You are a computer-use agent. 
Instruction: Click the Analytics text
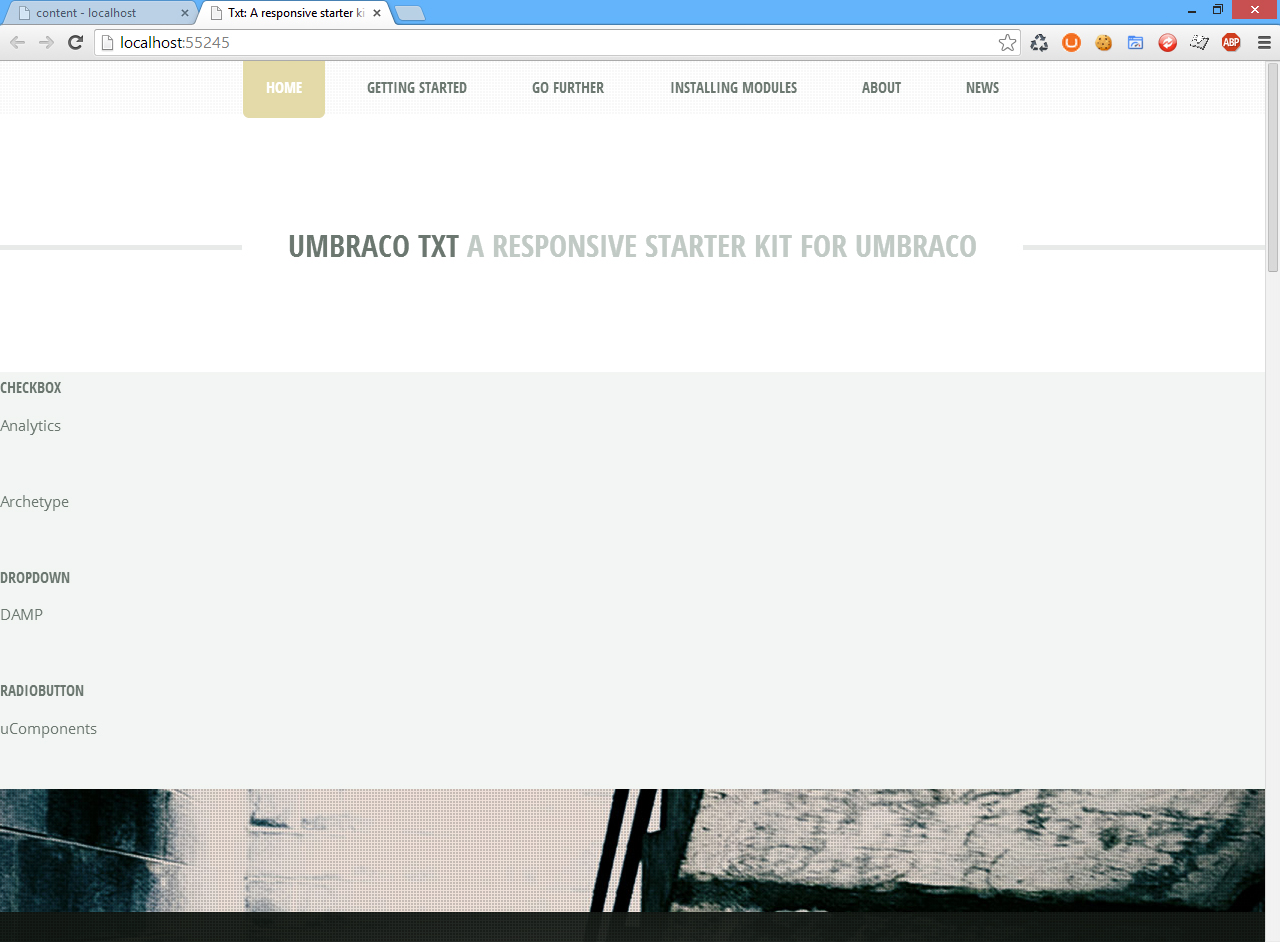[31, 426]
